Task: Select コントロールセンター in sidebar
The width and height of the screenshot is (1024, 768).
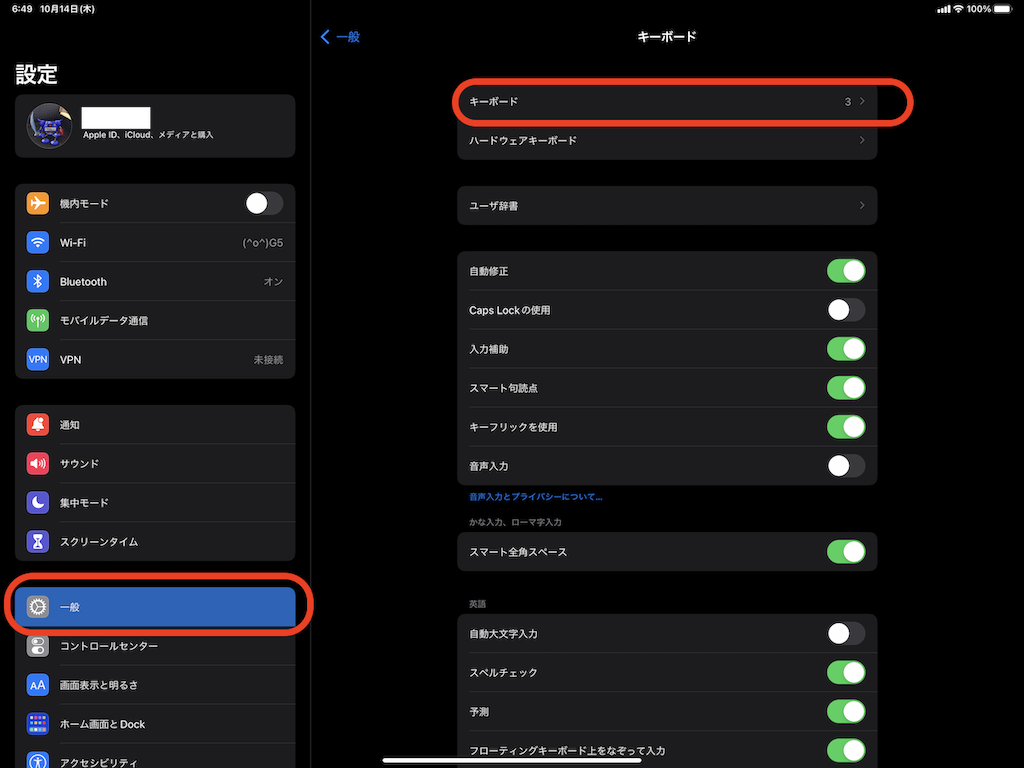Action: pyautogui.click(x=108, y=646)
